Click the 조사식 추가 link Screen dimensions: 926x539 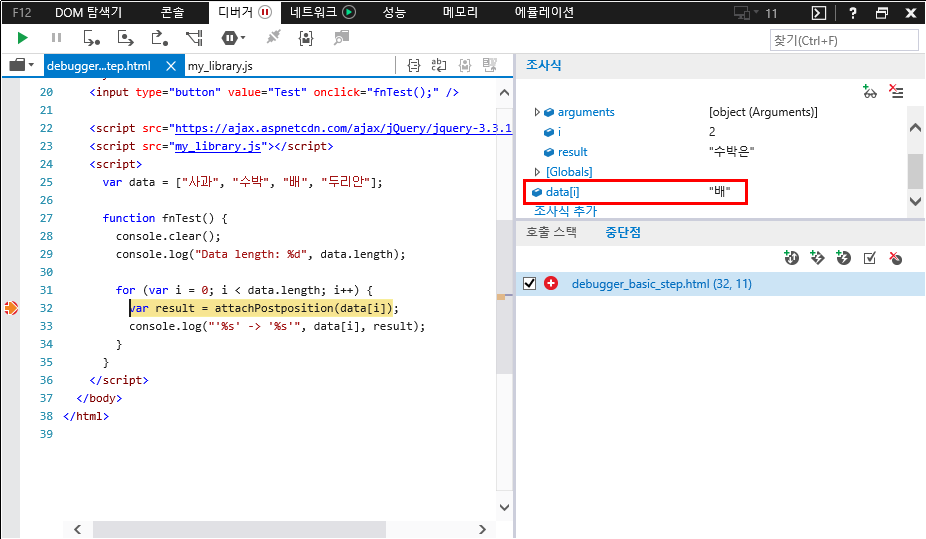coord(566,211)
